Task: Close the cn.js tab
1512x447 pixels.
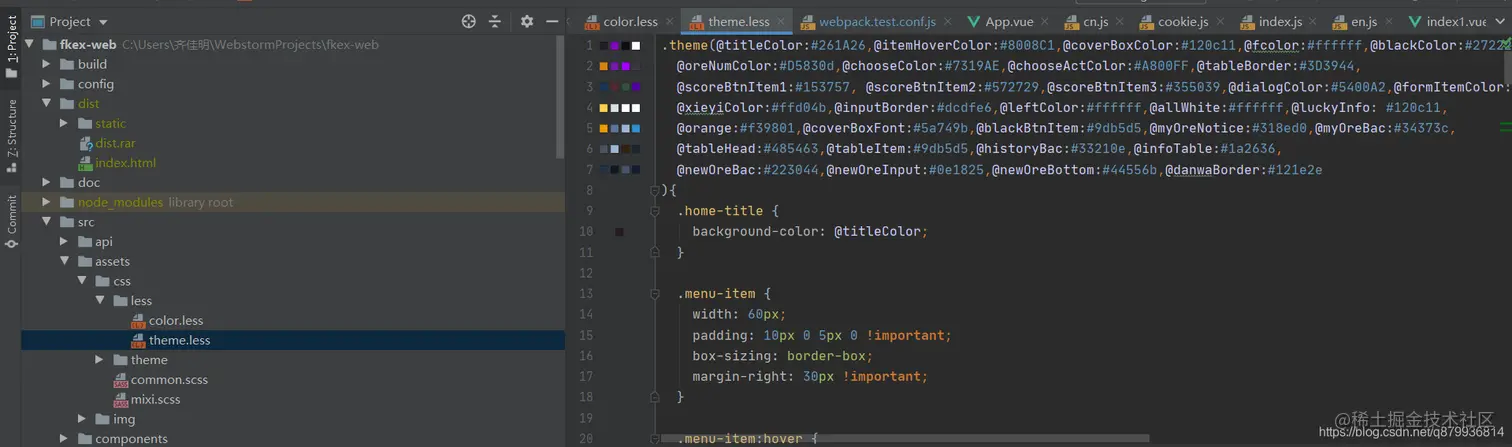Action: 1119,22
